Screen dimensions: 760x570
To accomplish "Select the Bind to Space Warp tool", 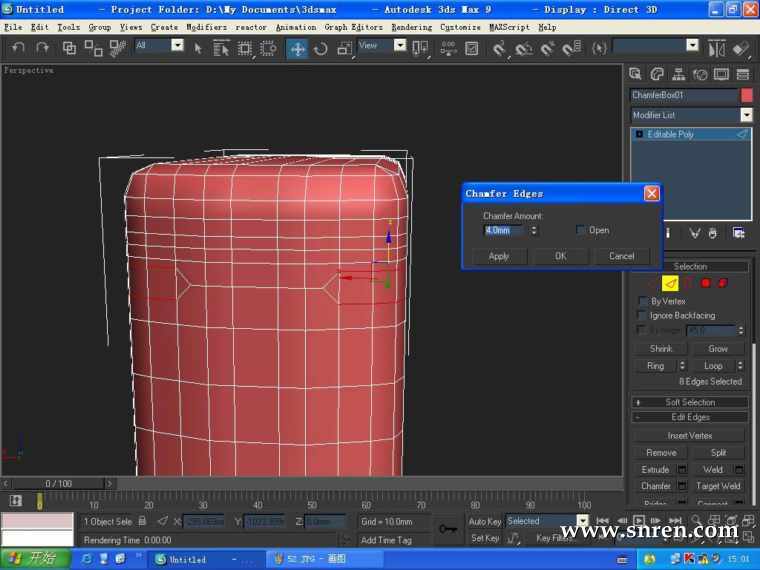I will click(x=117, y=48).
